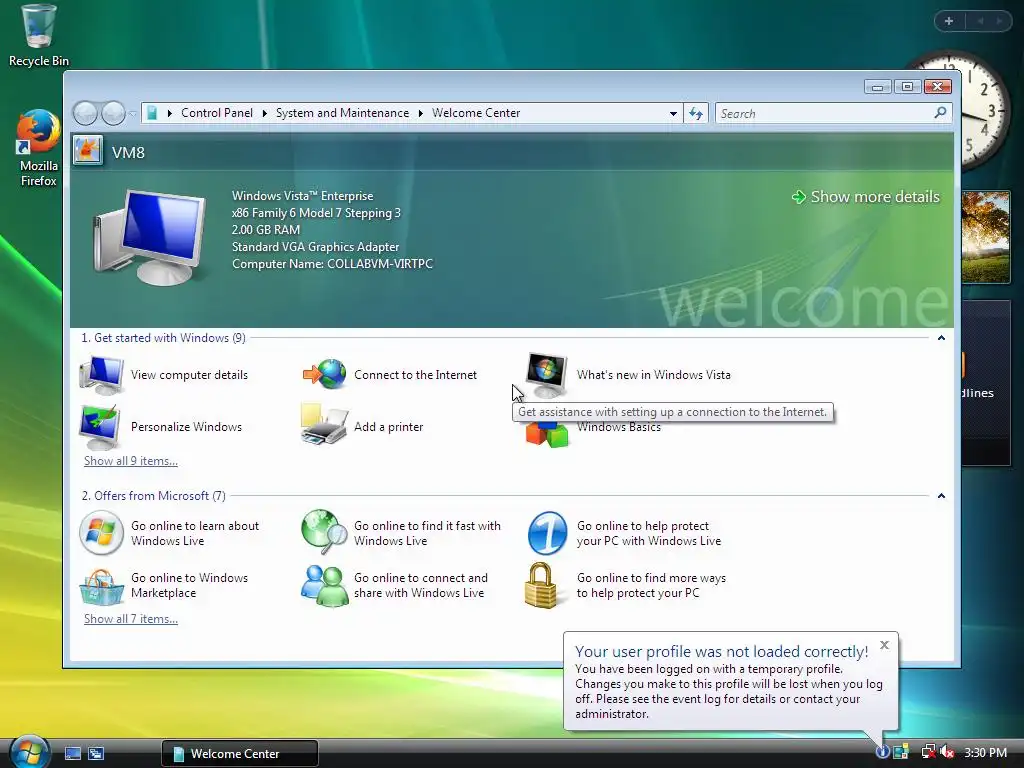1024x768 pixels.
Task: Click Show all 9 items link
Action: pyautogui.click(x=131, y=460)
